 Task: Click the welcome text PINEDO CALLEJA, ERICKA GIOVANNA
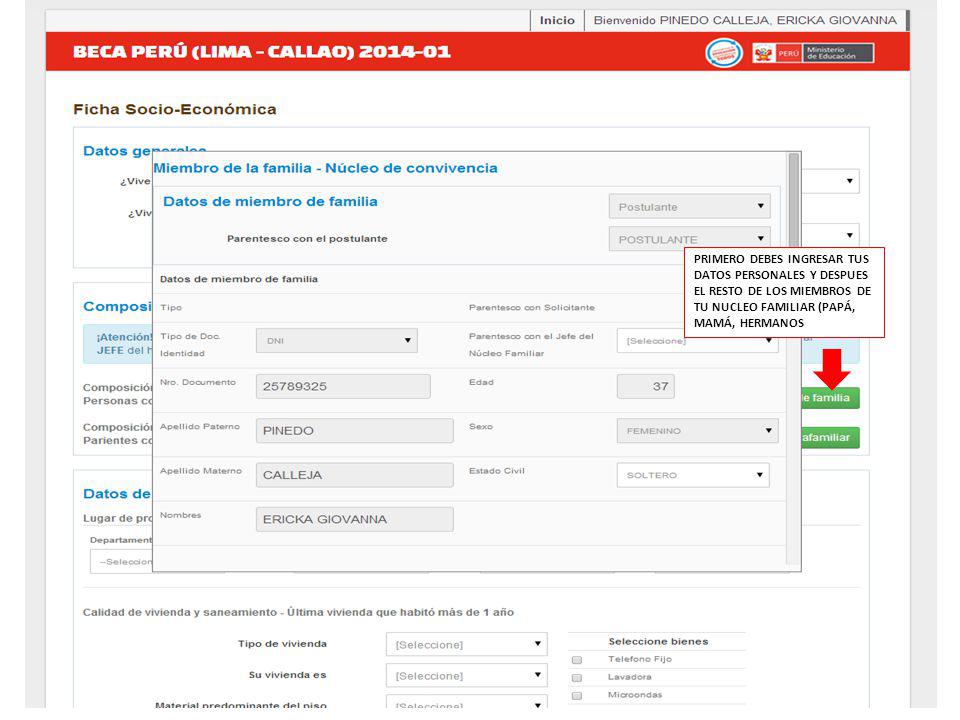(778, 20)
